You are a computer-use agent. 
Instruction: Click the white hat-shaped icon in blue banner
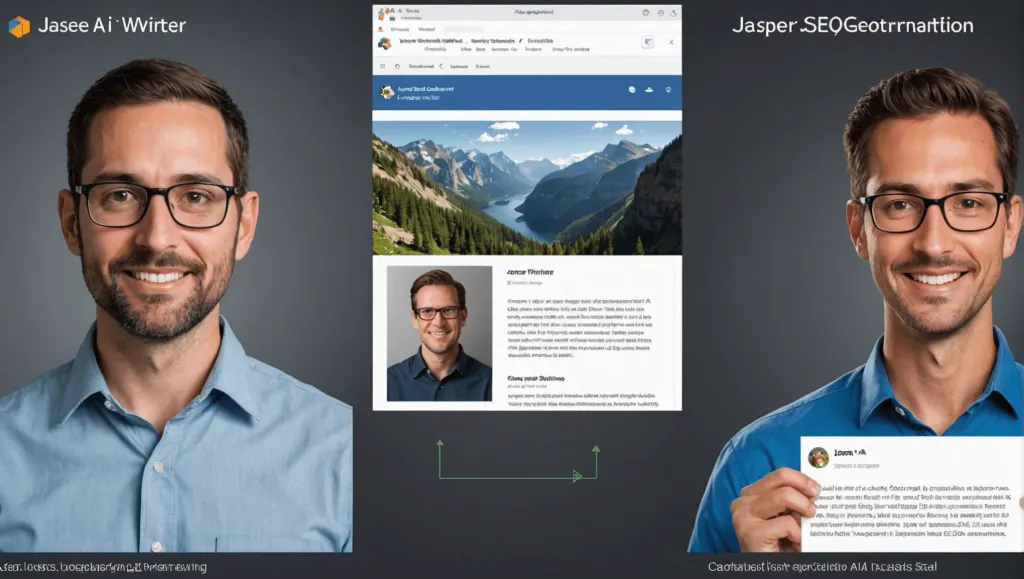click(x=649, y=89)
